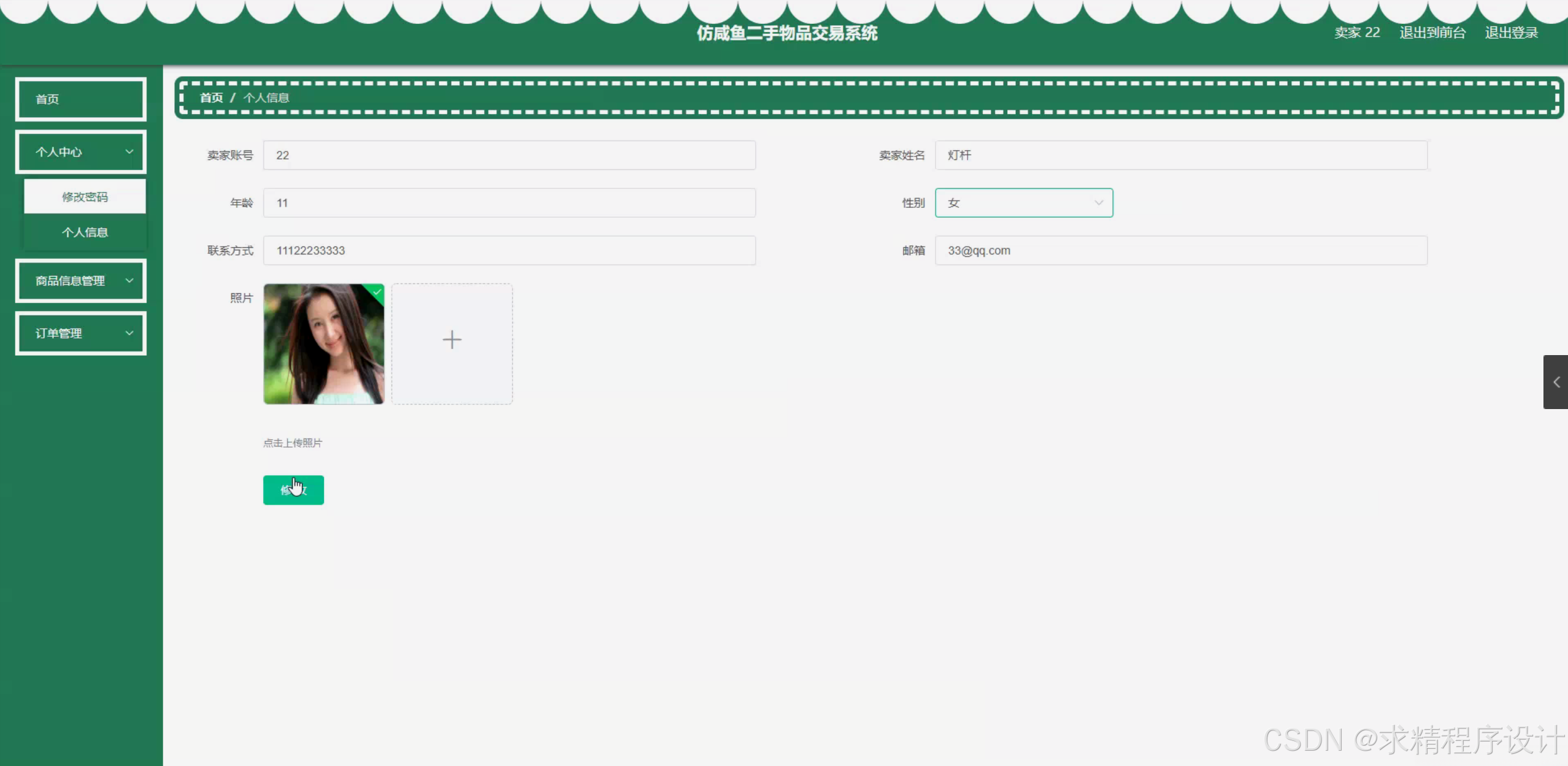Screen dimensions: 1568x766
Task: Click the 首页 breadcrumb link
Action: click(x=211, y=98)
